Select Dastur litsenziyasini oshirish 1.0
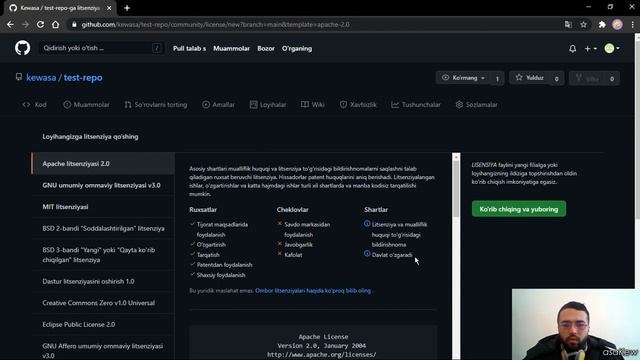This screenshot has width=640, height=360. (103, 281)
